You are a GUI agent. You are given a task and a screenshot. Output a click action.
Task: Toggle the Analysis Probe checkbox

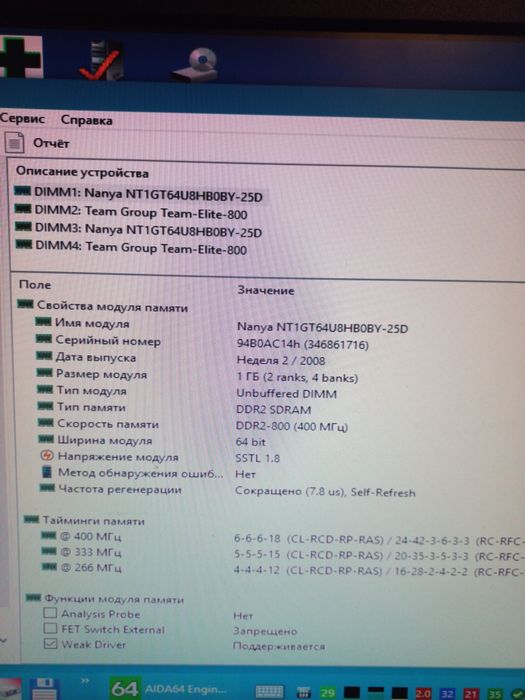[50, 613]
